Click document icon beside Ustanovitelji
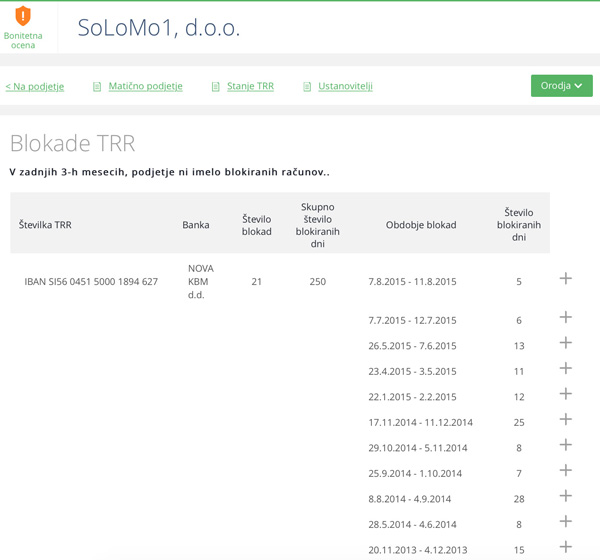The image size is (600, 560). point(308,87)
